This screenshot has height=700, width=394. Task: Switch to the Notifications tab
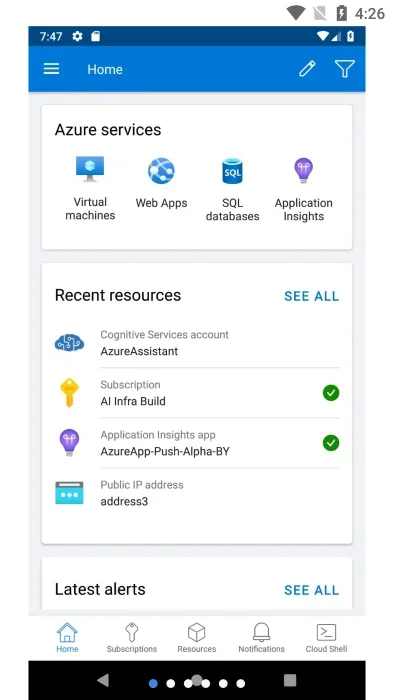[261, 638]
